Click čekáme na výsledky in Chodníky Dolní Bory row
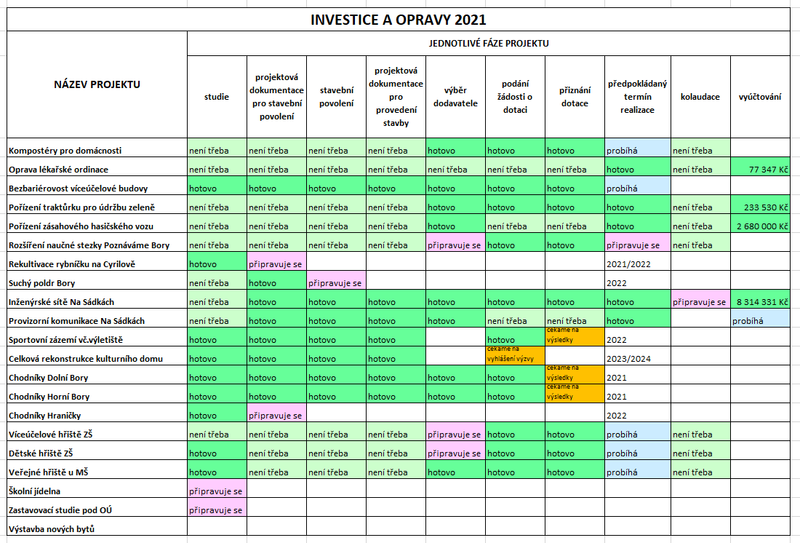This screenshot has width=800, height=543. point(575,374)
